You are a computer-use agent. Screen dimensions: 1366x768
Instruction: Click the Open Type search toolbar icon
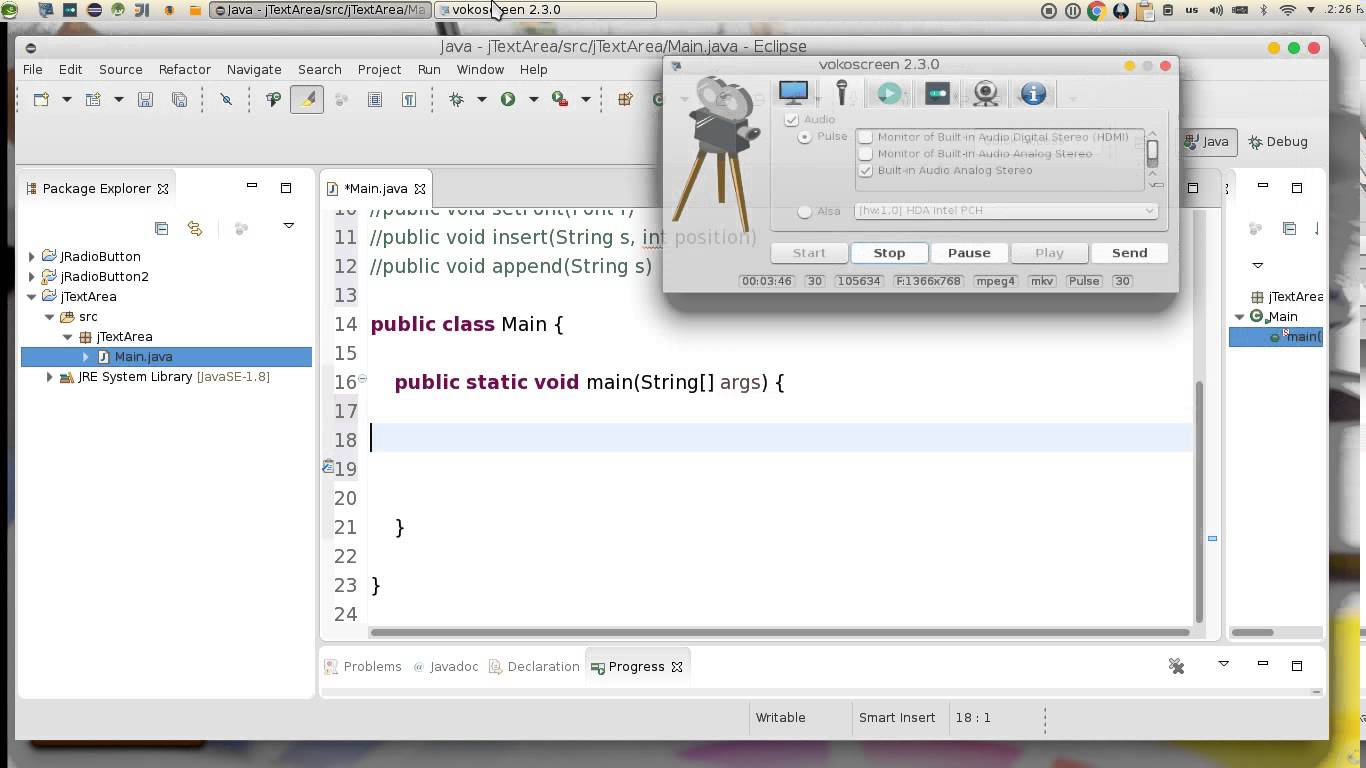click(x=273, y=99)
